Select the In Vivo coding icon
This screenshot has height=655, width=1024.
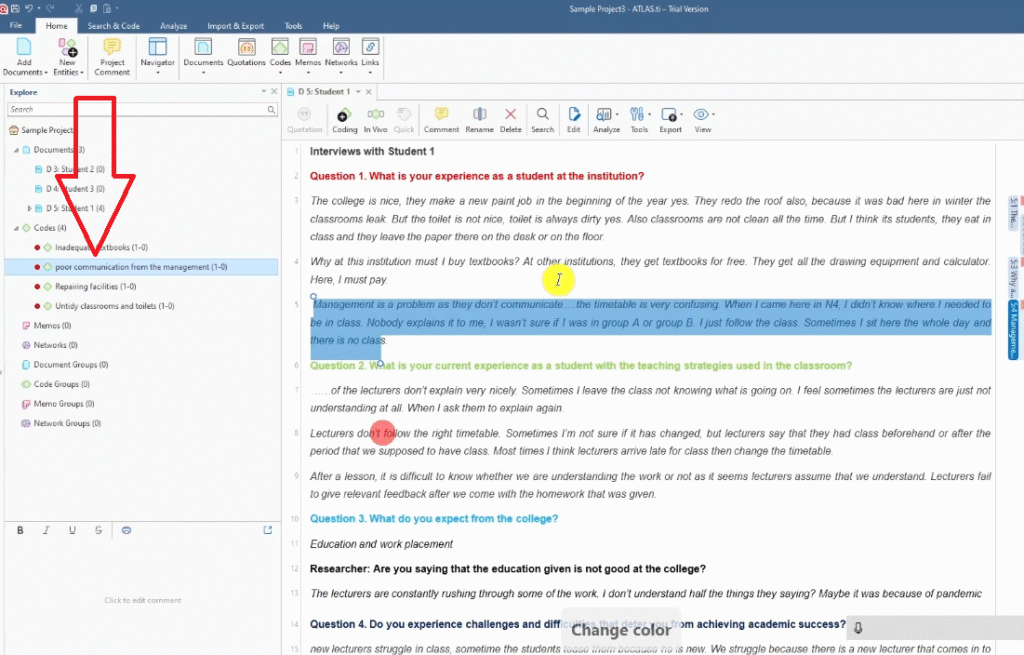(375, 119)
